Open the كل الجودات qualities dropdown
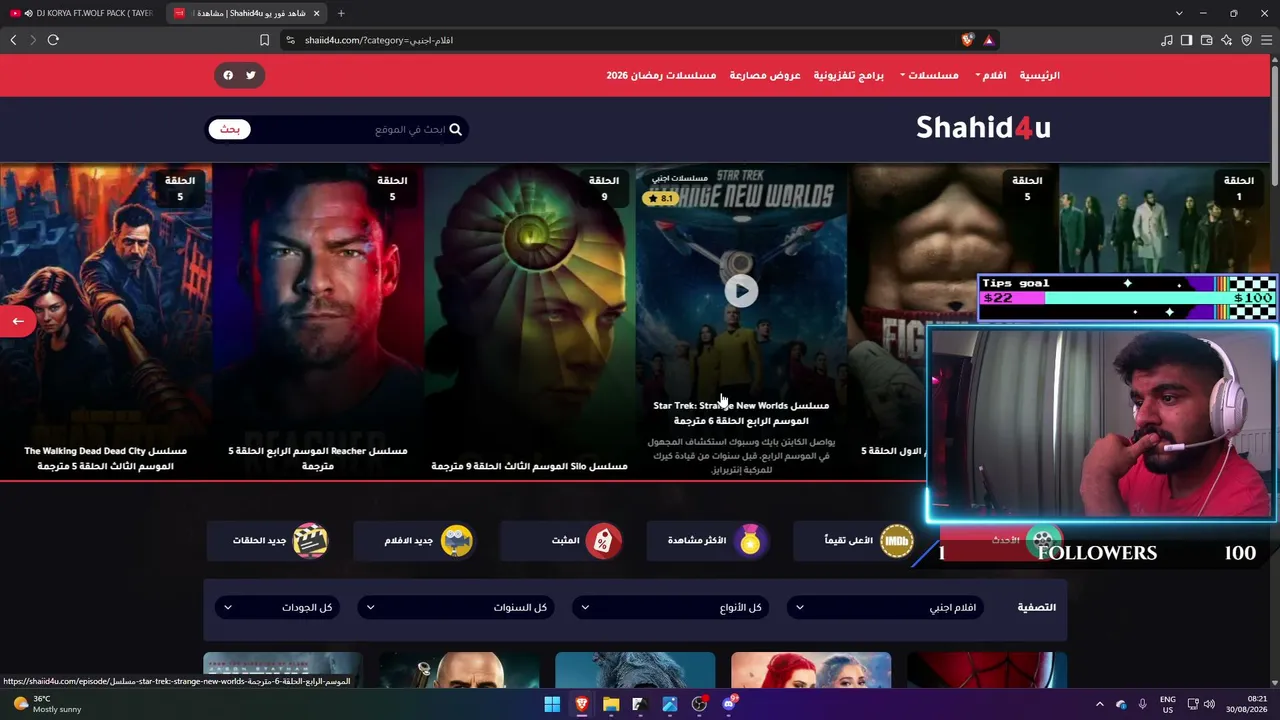The image size is (1280, 720). click(278, 607)
